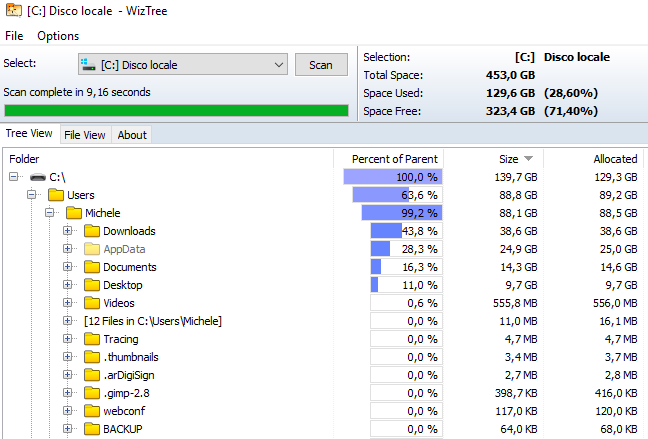Click the 24,9 GB size of AppData
Viewport: 648px width, 439px height.
518,249
